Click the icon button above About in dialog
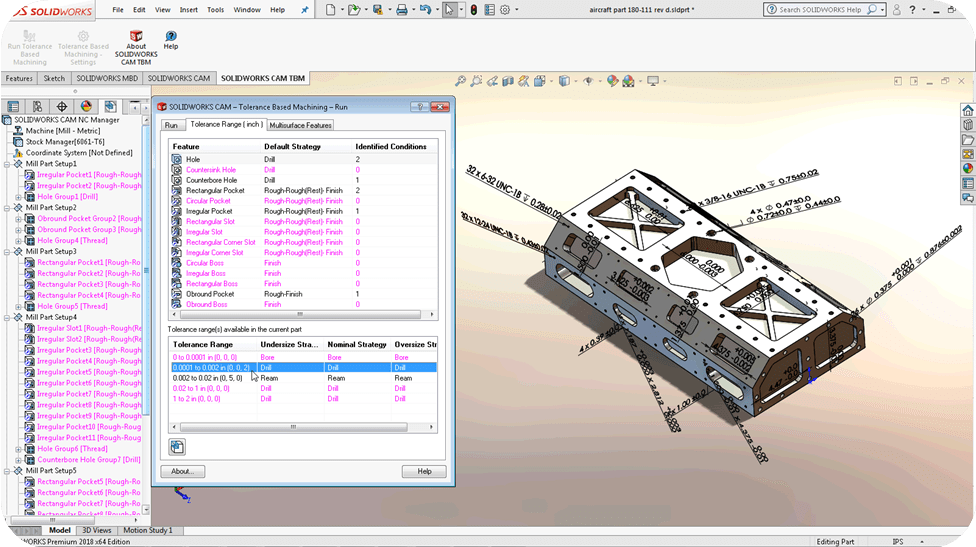The height and width of the screenshot is (547, 976). coord(177,447)
